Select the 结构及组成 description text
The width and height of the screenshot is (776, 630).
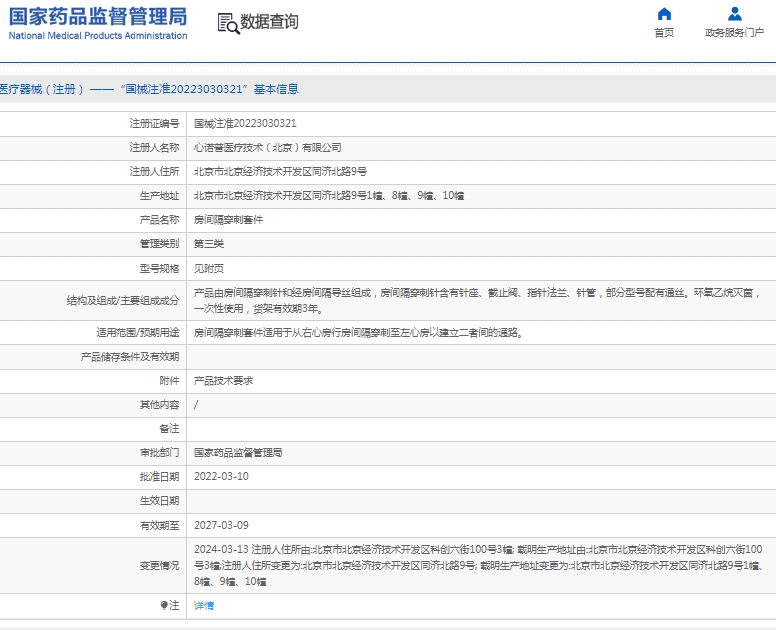click(x=477, y=300)
